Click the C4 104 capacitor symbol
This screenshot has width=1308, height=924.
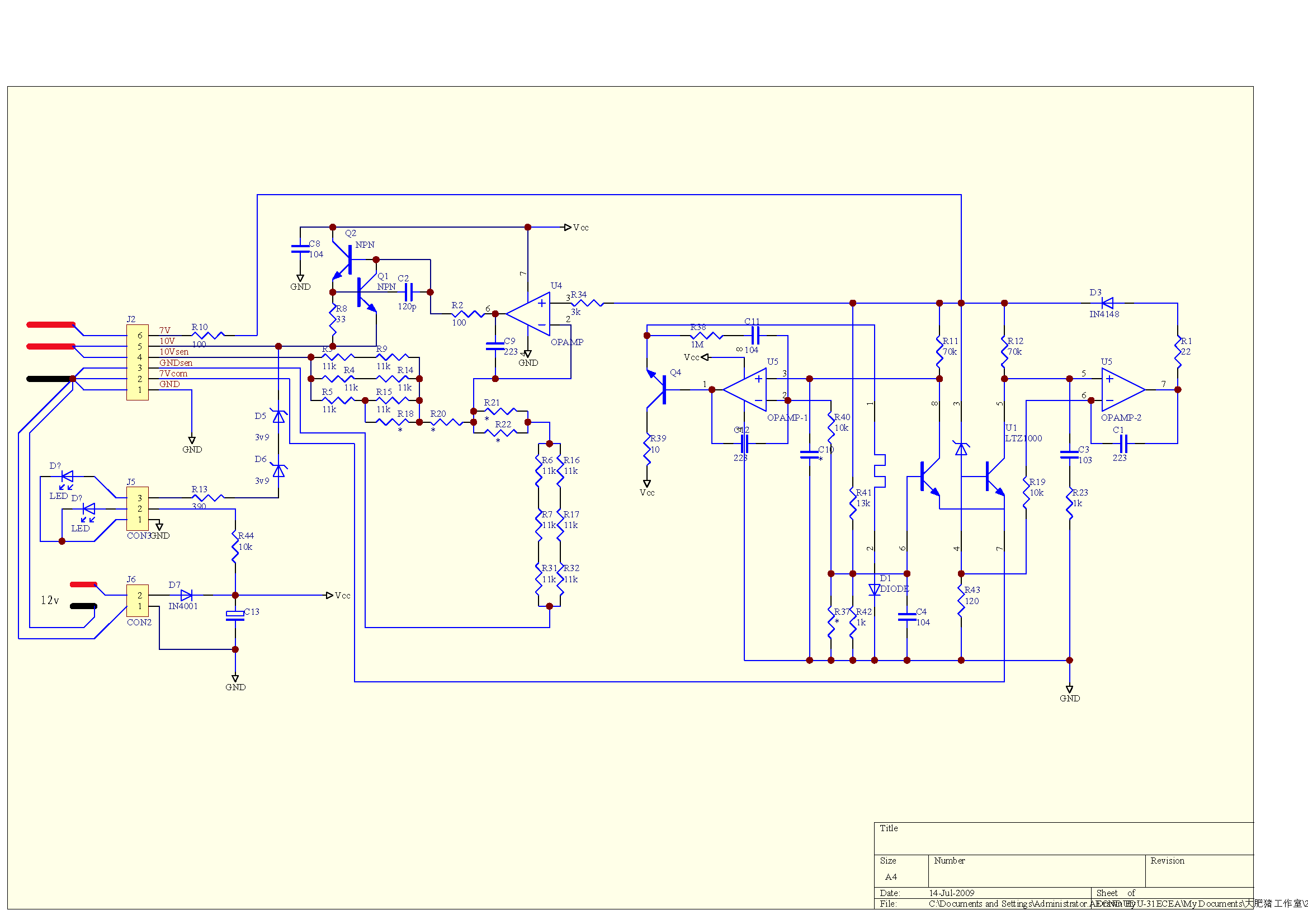point(907,617)
